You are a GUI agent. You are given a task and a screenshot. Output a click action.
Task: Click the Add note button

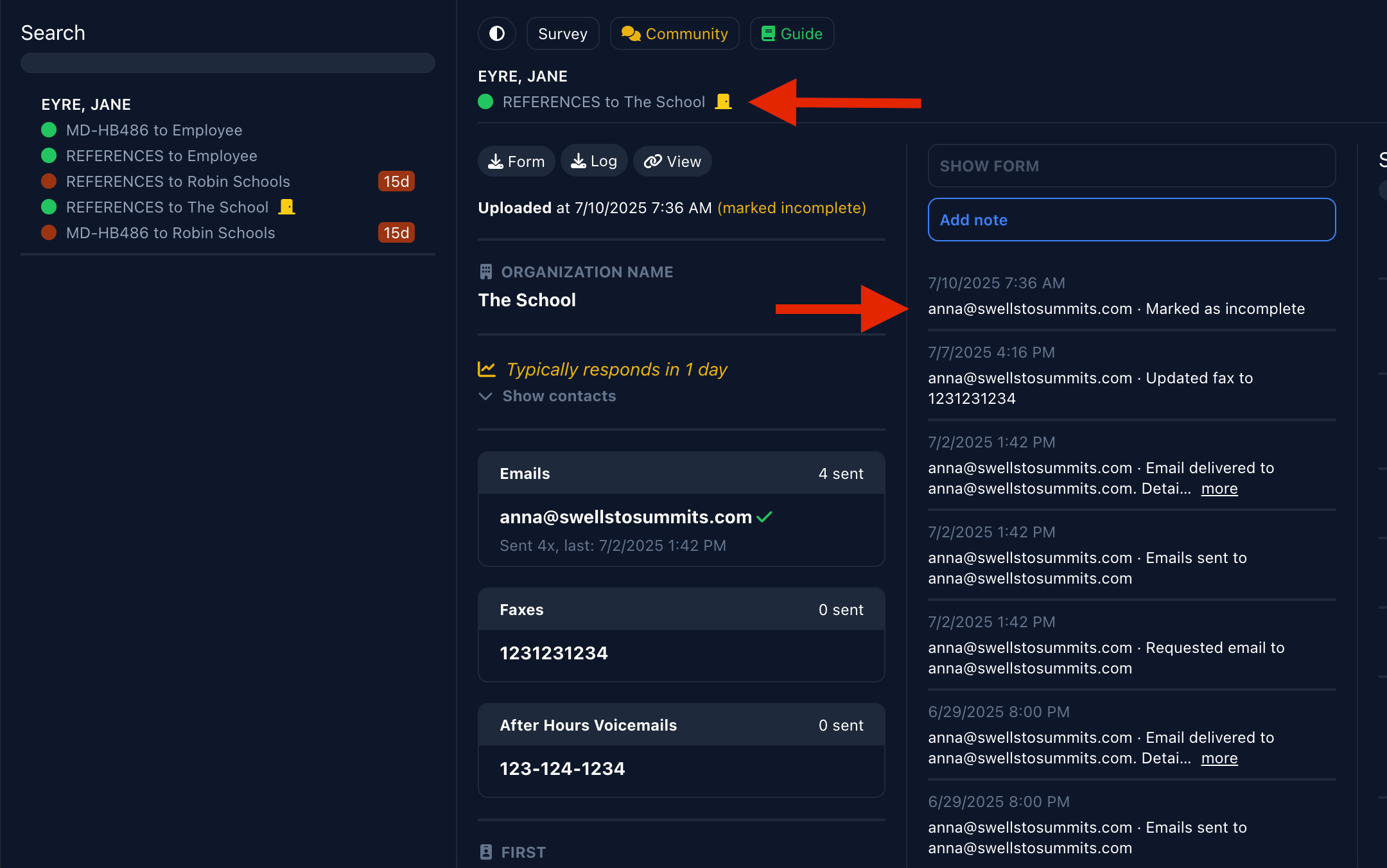click(x=1131, y=220)
